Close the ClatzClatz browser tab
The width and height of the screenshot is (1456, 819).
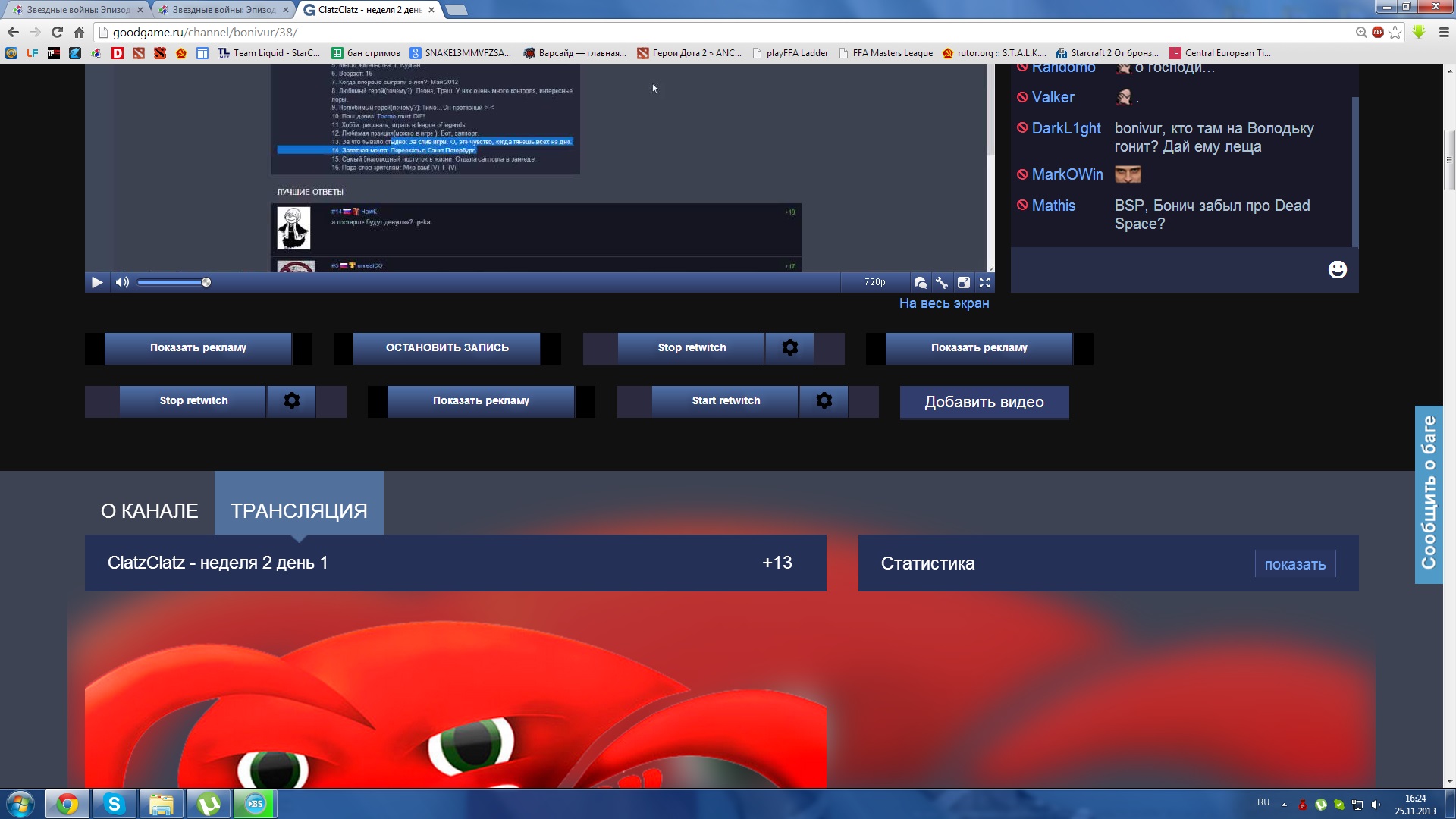431,10
